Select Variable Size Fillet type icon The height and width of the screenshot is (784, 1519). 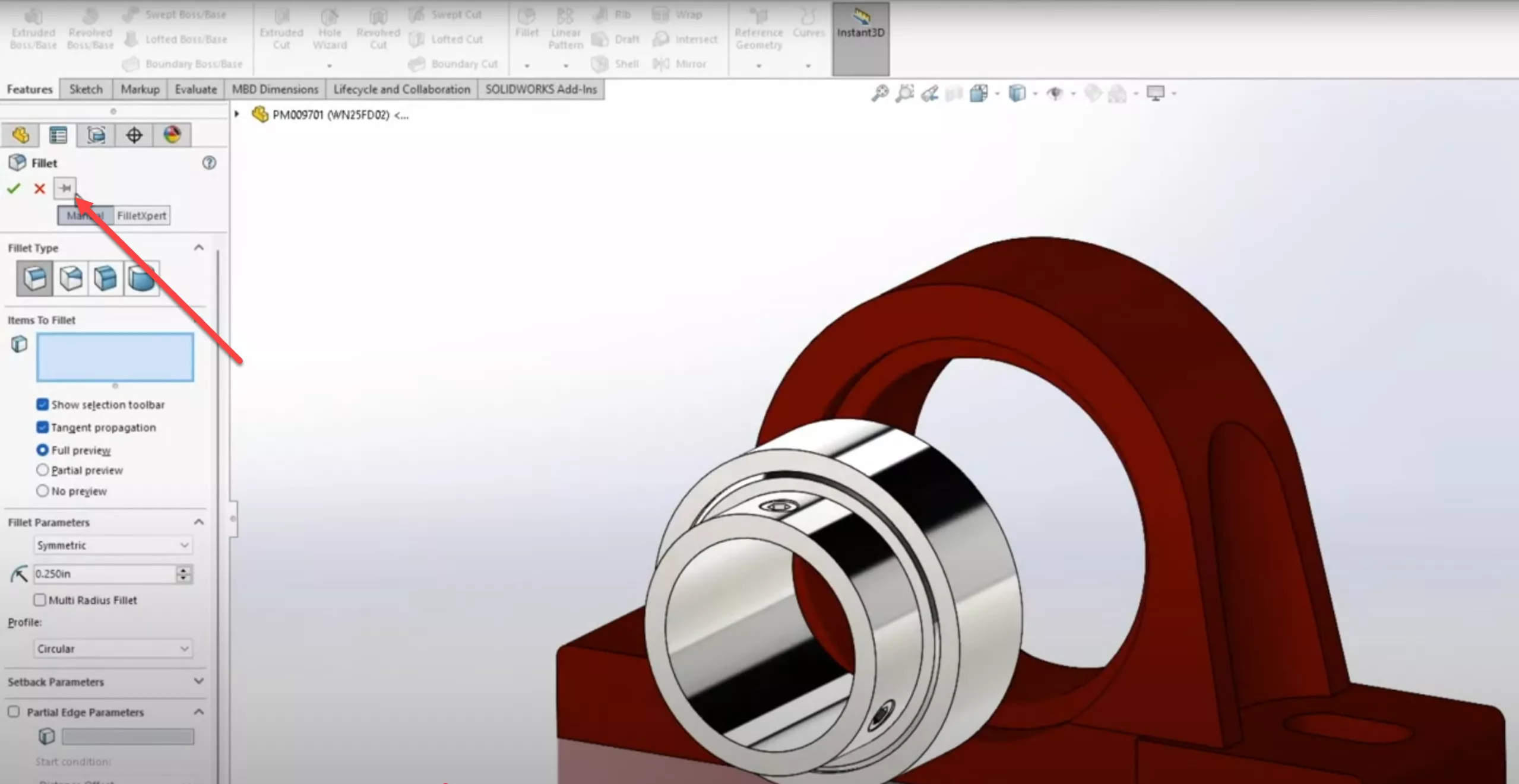click(x=71, y=278)
